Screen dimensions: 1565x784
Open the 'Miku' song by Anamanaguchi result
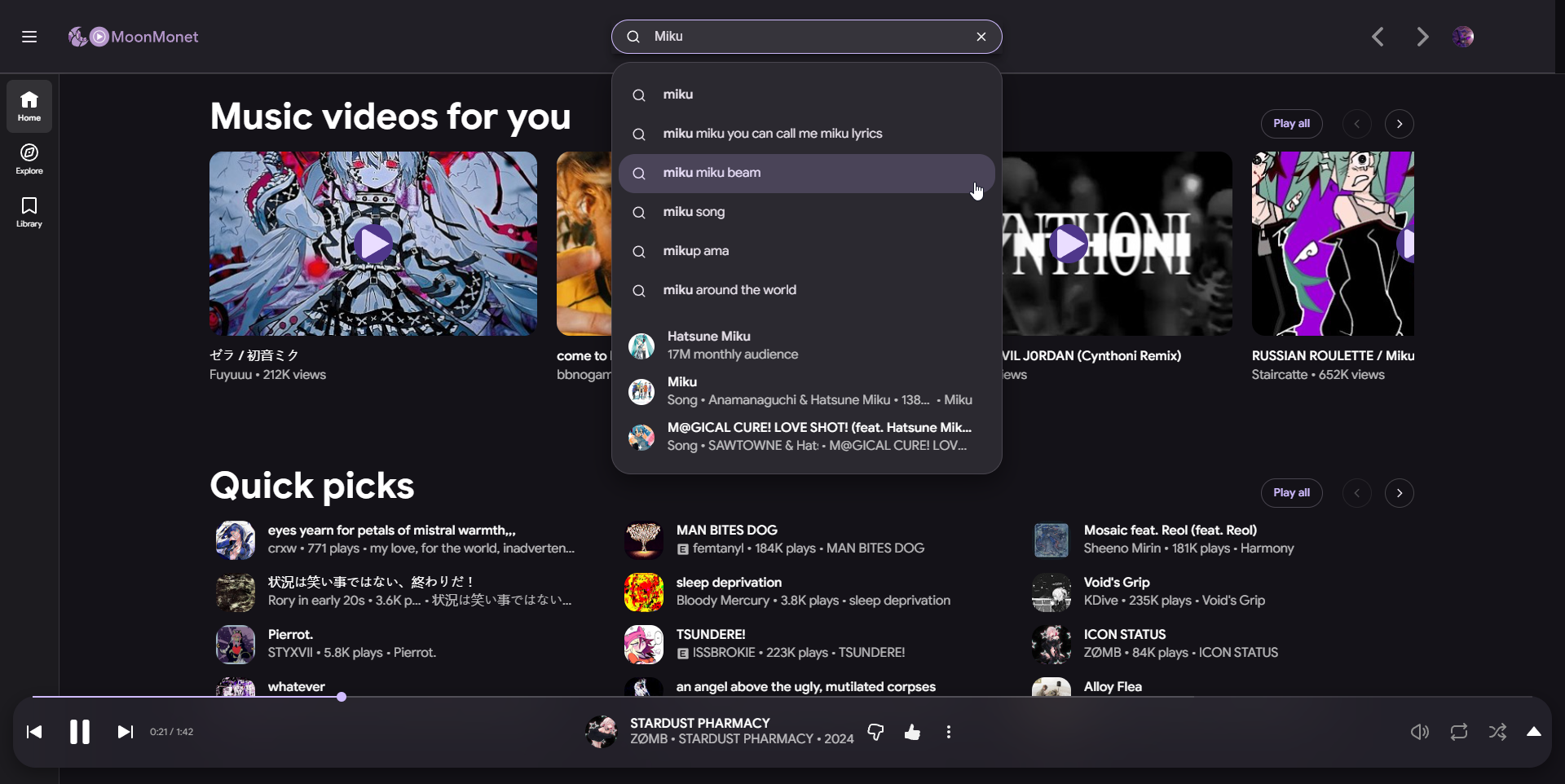coord(807,391)
